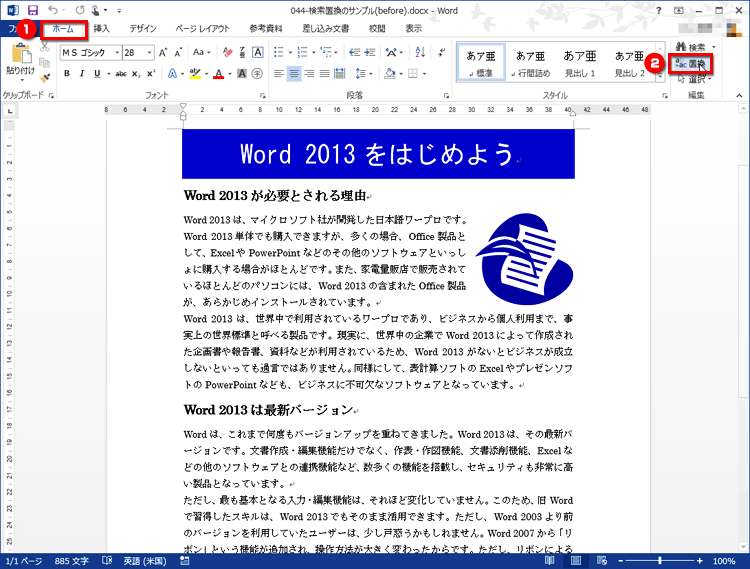This screenshot has width=750, height=569.
Task: Clear all formatting eraser icon
Action: (x=228, y=52)
